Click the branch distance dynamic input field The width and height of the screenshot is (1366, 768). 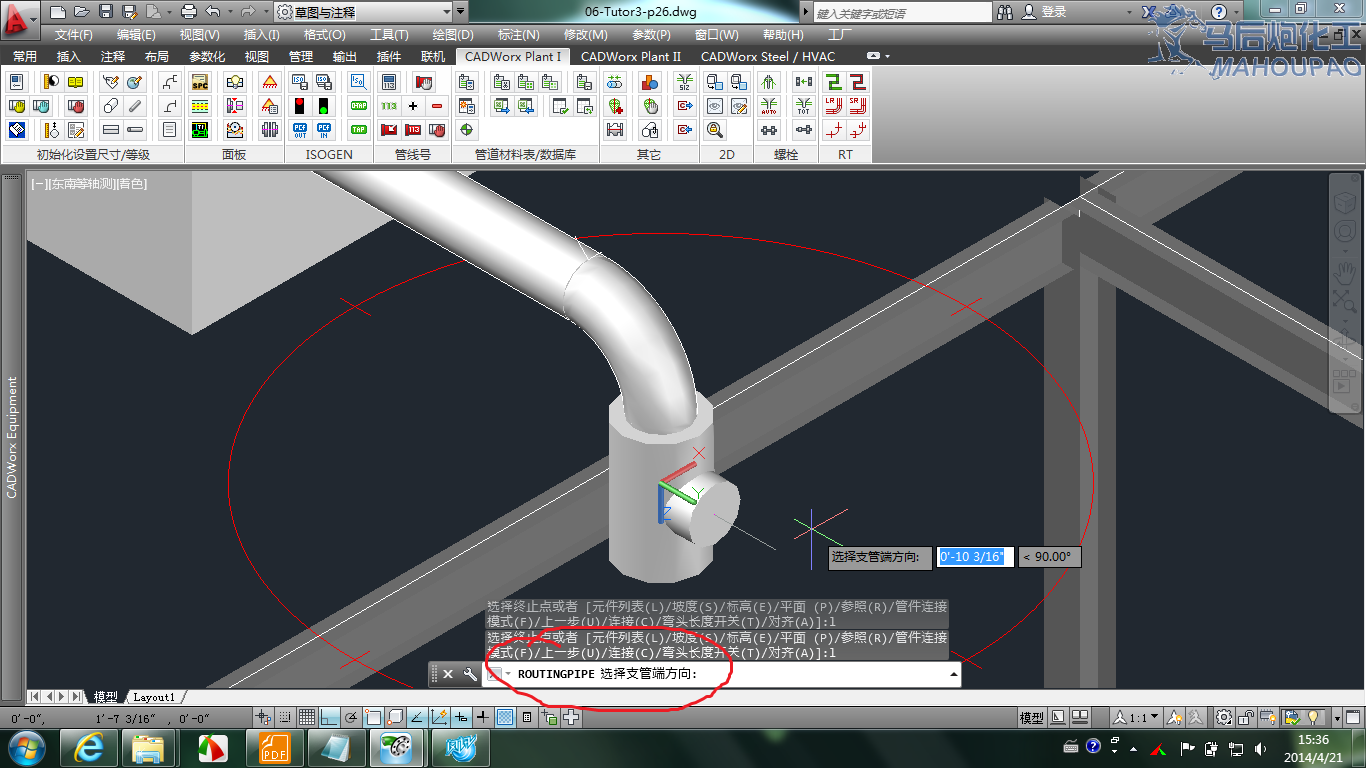pyautogui.click(x=975, y=557)
